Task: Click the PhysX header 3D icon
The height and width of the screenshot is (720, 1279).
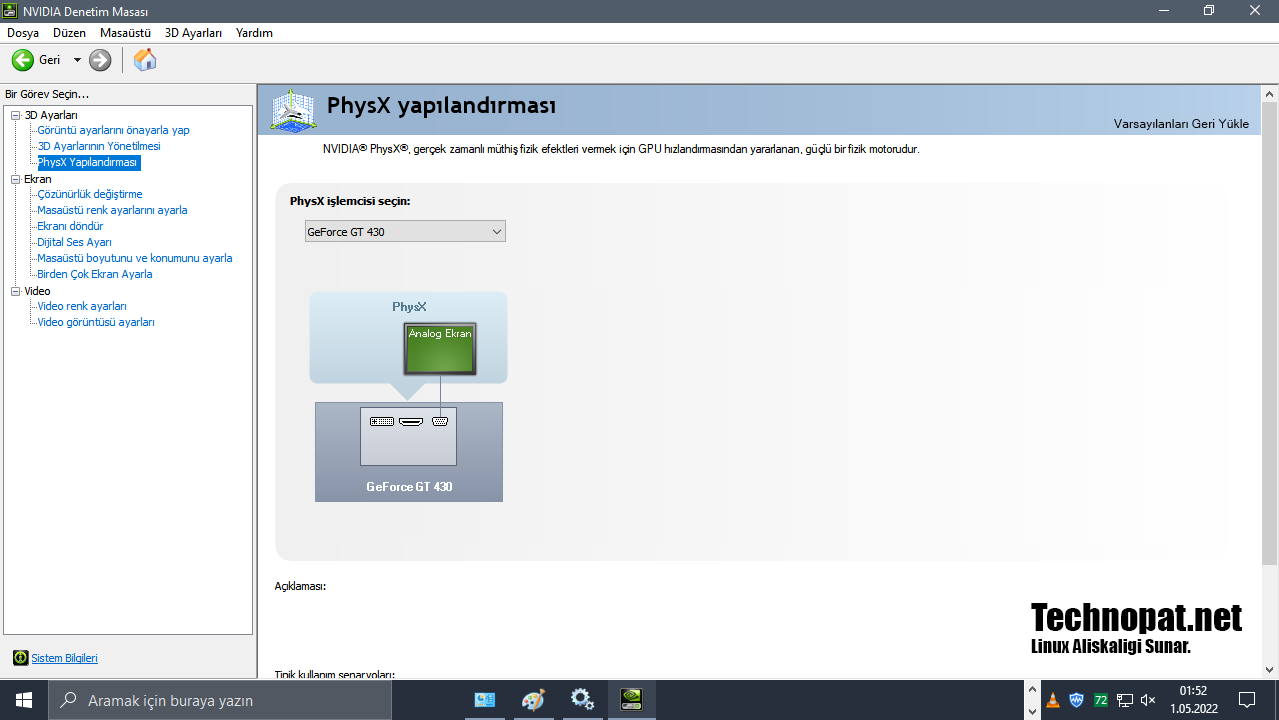Action: [293, 110]
